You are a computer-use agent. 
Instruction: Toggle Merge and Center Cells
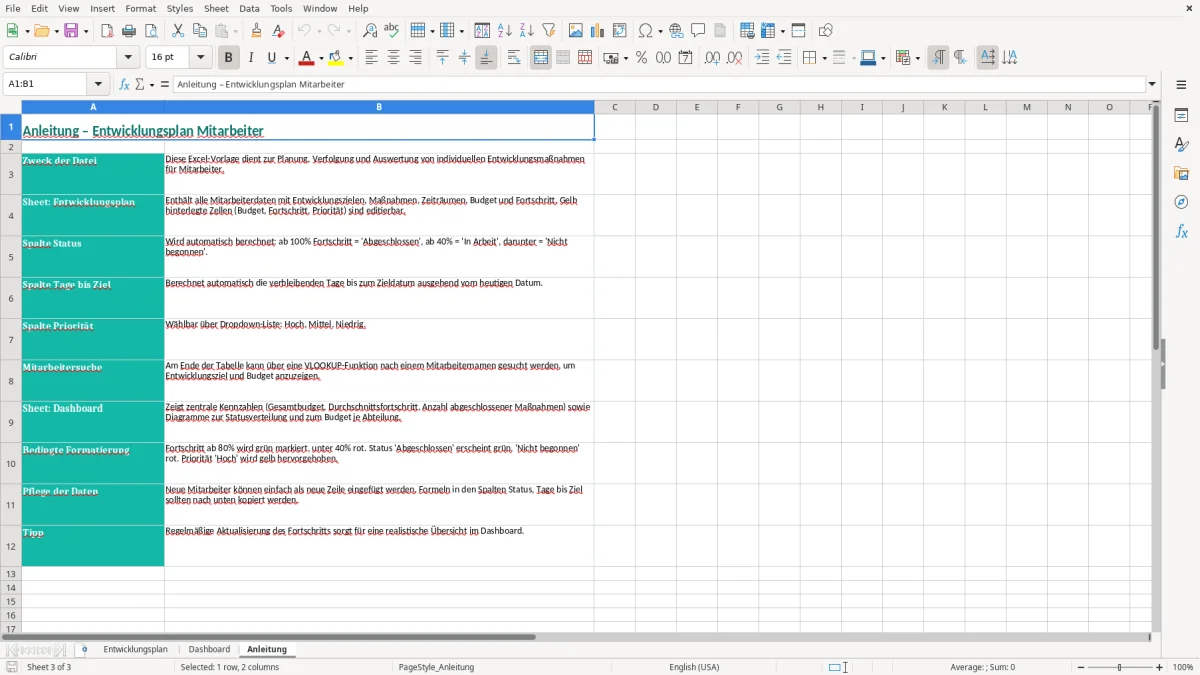pyautogui.click(x=541, y=58)
